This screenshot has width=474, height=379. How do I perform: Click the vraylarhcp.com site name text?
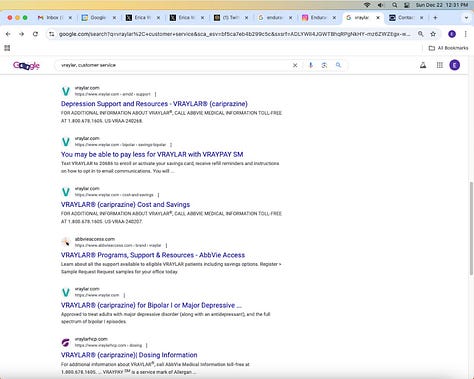pyautogui.click(x=91, y=339)
